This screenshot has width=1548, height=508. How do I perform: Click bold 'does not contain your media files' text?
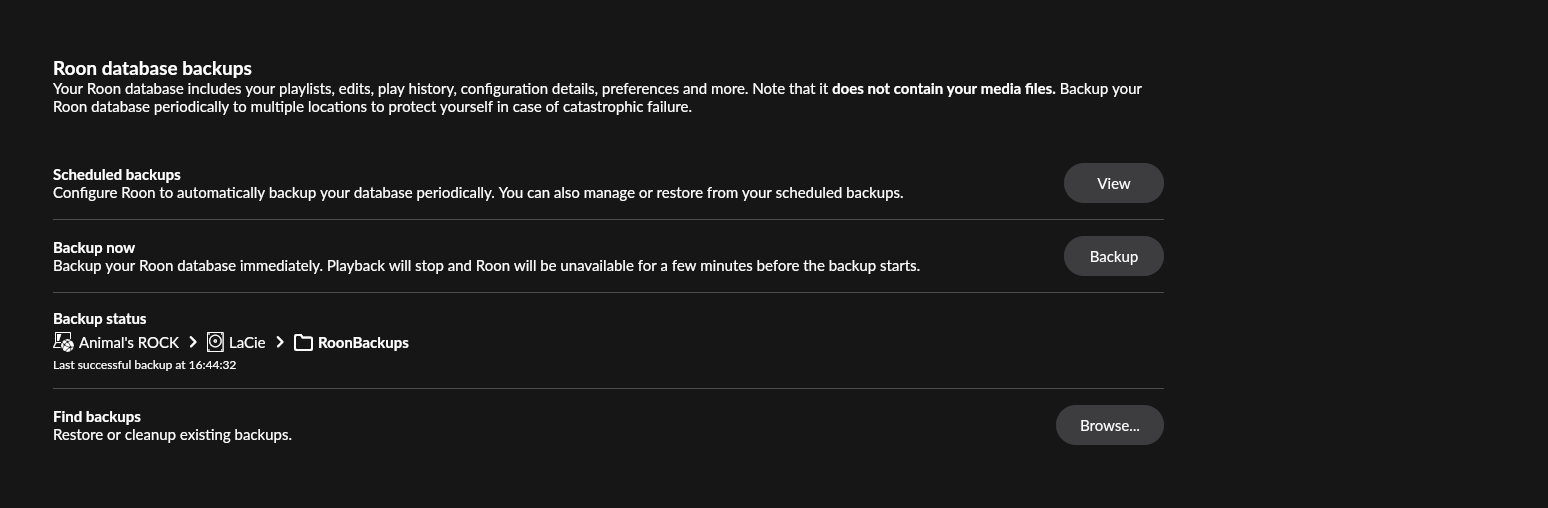[943, 88]
